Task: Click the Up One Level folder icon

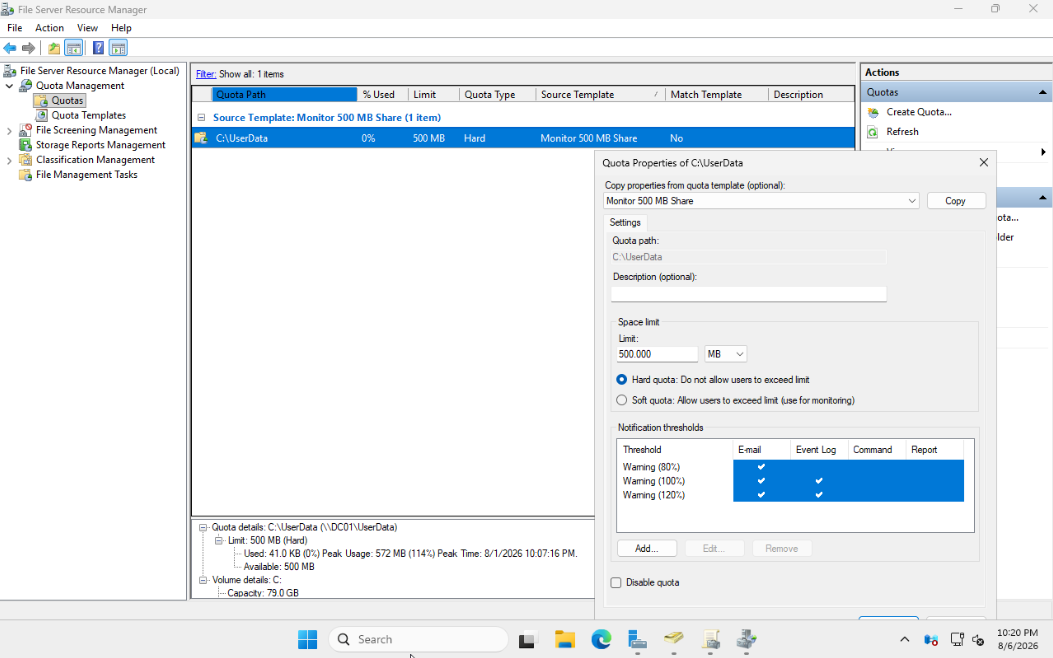Action: pyautogui.click(x=54, y=48)
